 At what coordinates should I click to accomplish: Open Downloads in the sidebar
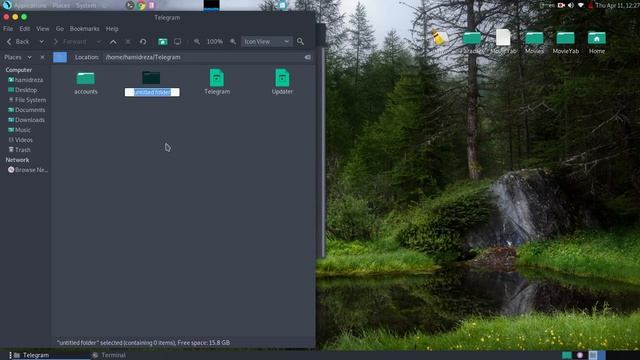27,120
